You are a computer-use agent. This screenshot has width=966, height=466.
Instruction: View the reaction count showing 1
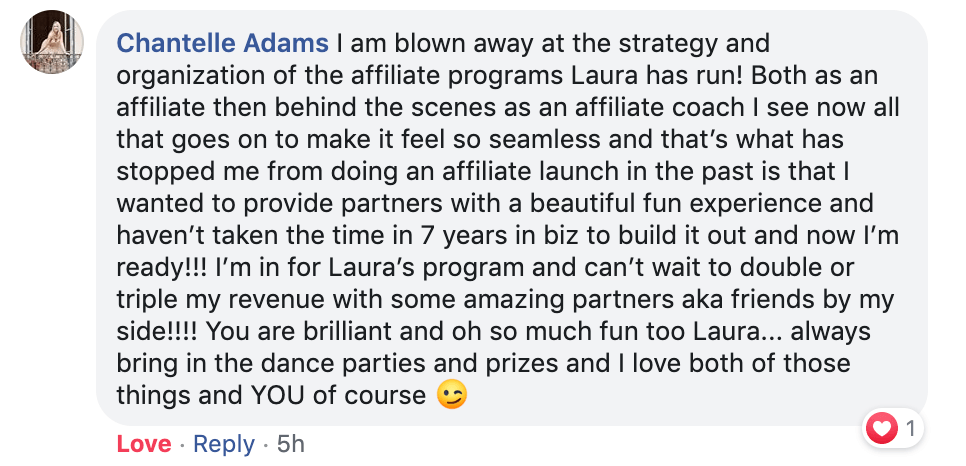pyautogui.click(x=911, y=428)
